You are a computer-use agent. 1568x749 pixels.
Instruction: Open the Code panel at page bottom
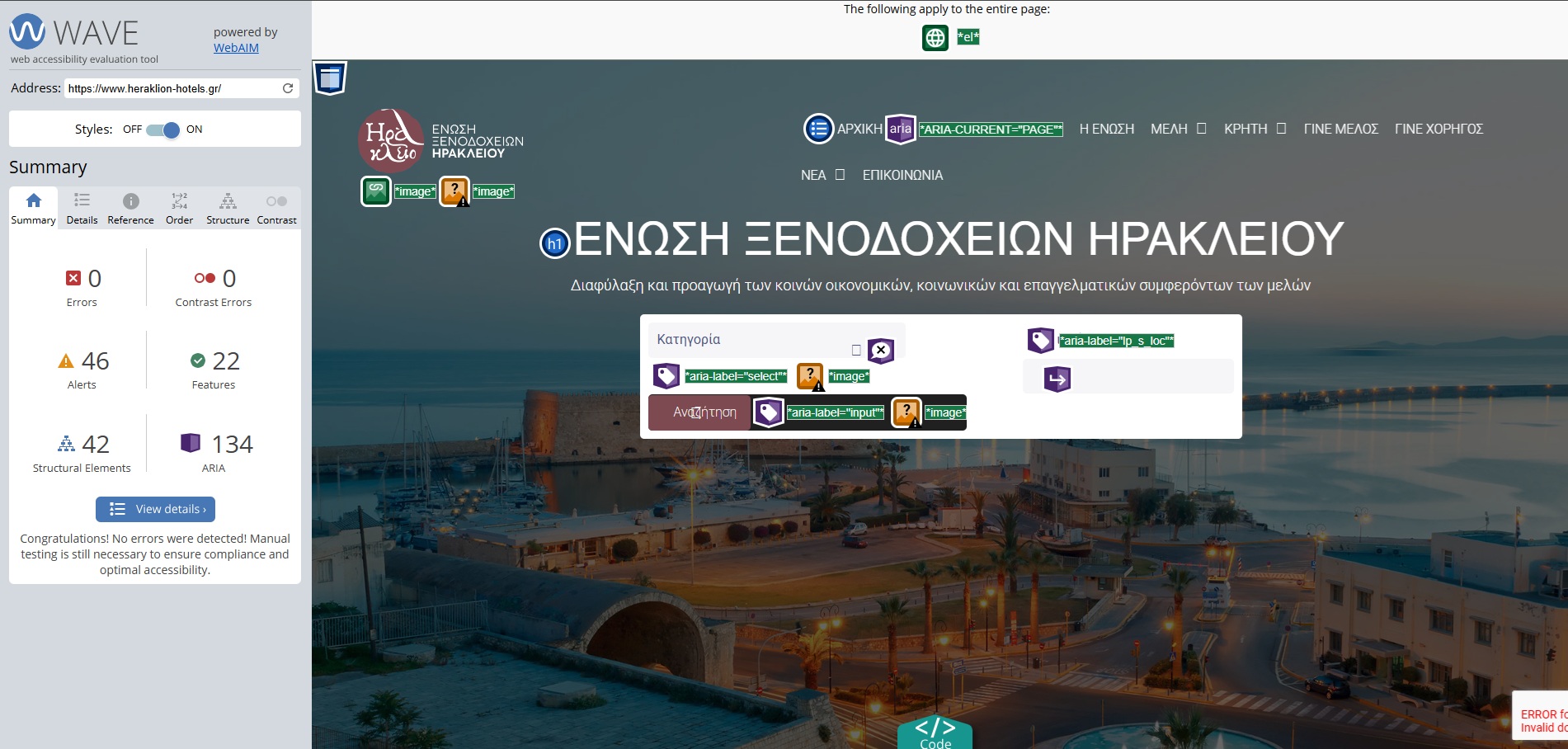(x=935, y=733)
